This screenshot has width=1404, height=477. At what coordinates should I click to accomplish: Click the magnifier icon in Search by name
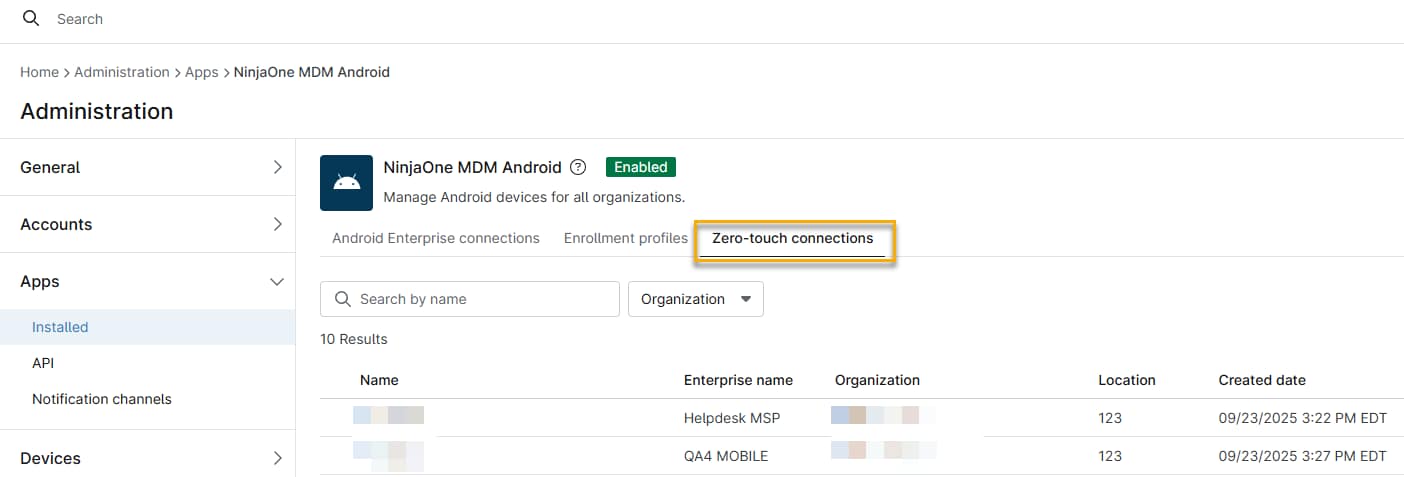pyautogui.click(x=343, y=299)
